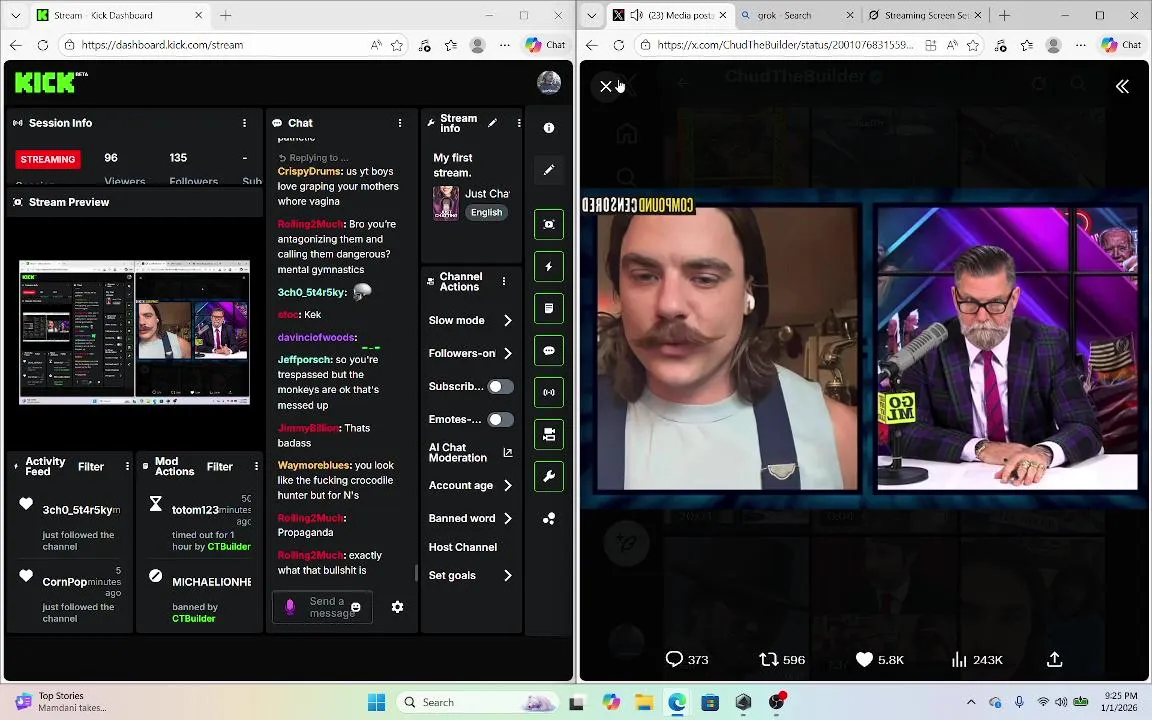Click the taskbar Search box
This screenshot has height=720, width=1152.
click(x=478, y=702)
